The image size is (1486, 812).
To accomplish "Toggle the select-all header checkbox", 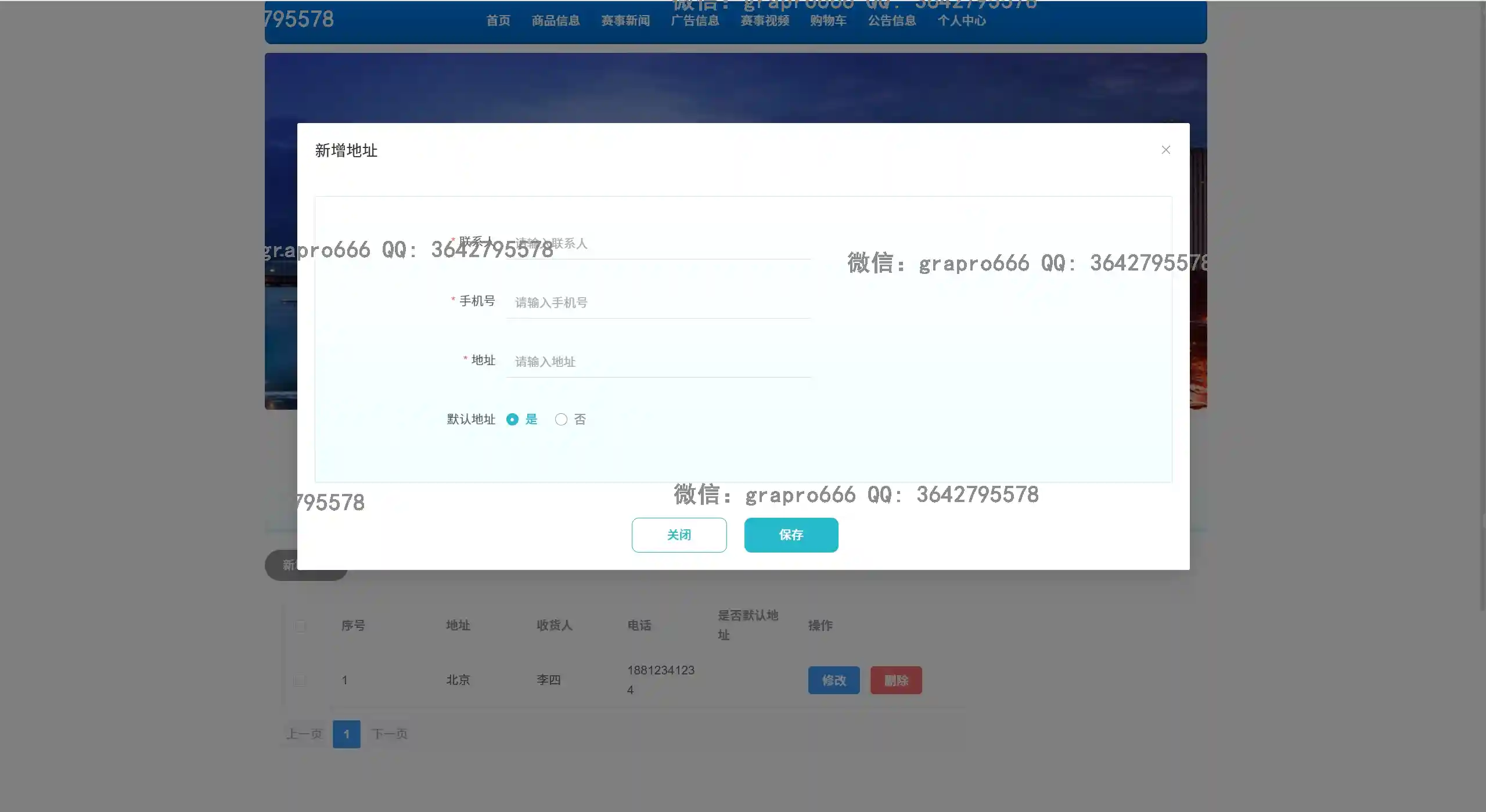I will tap(300, 626).
